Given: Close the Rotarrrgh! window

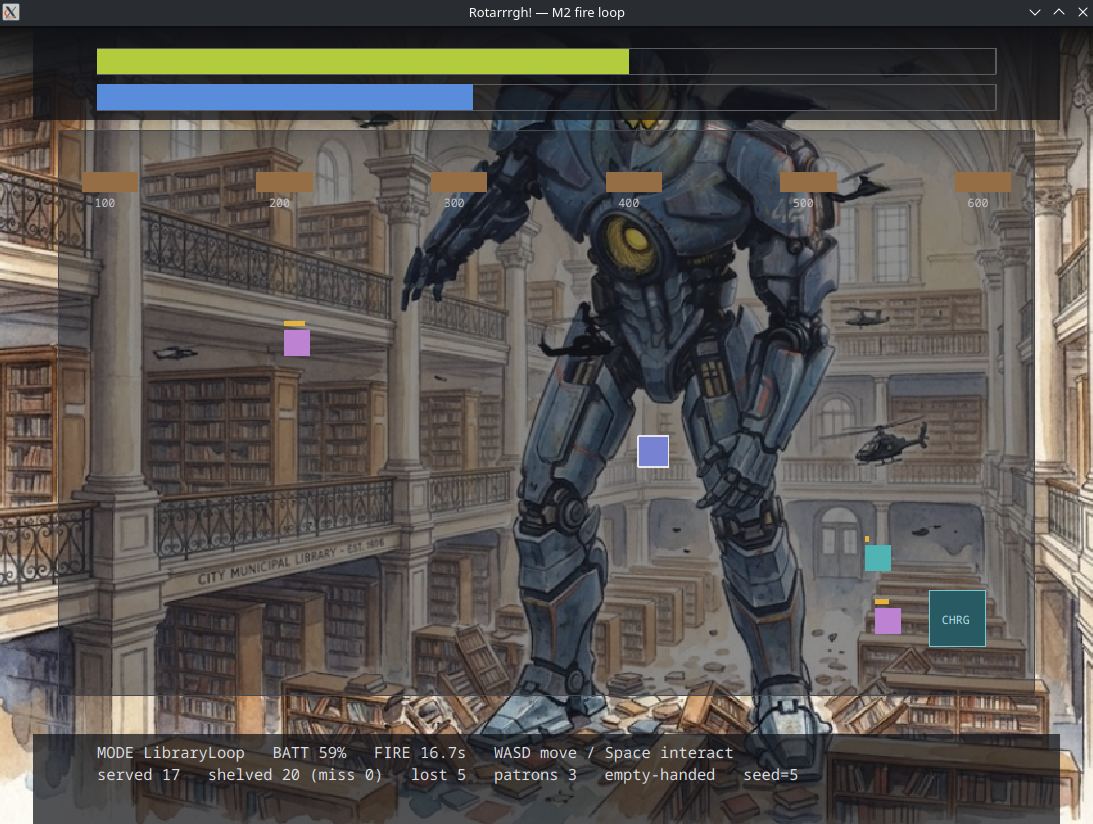Looking at the screenshot, I should coord(1083,12).
